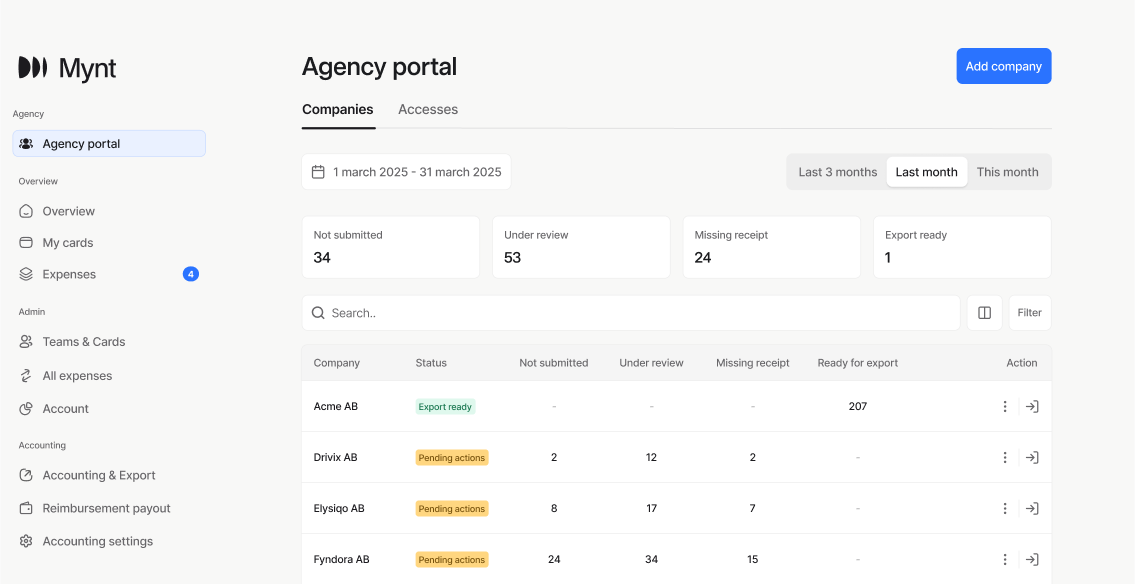Click the Ready for export column header
Viewport: 1135px width, 584px height.
[x=858, y=363]
